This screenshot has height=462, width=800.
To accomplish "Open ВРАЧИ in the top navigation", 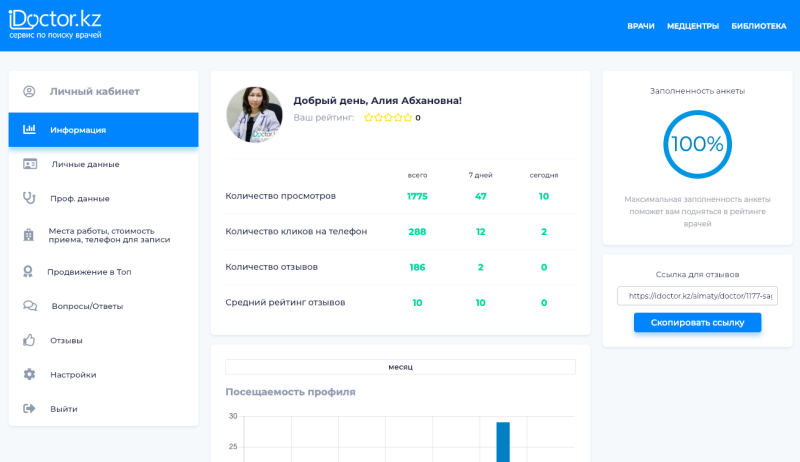I will pyautogui.click(x=641, y=26).
